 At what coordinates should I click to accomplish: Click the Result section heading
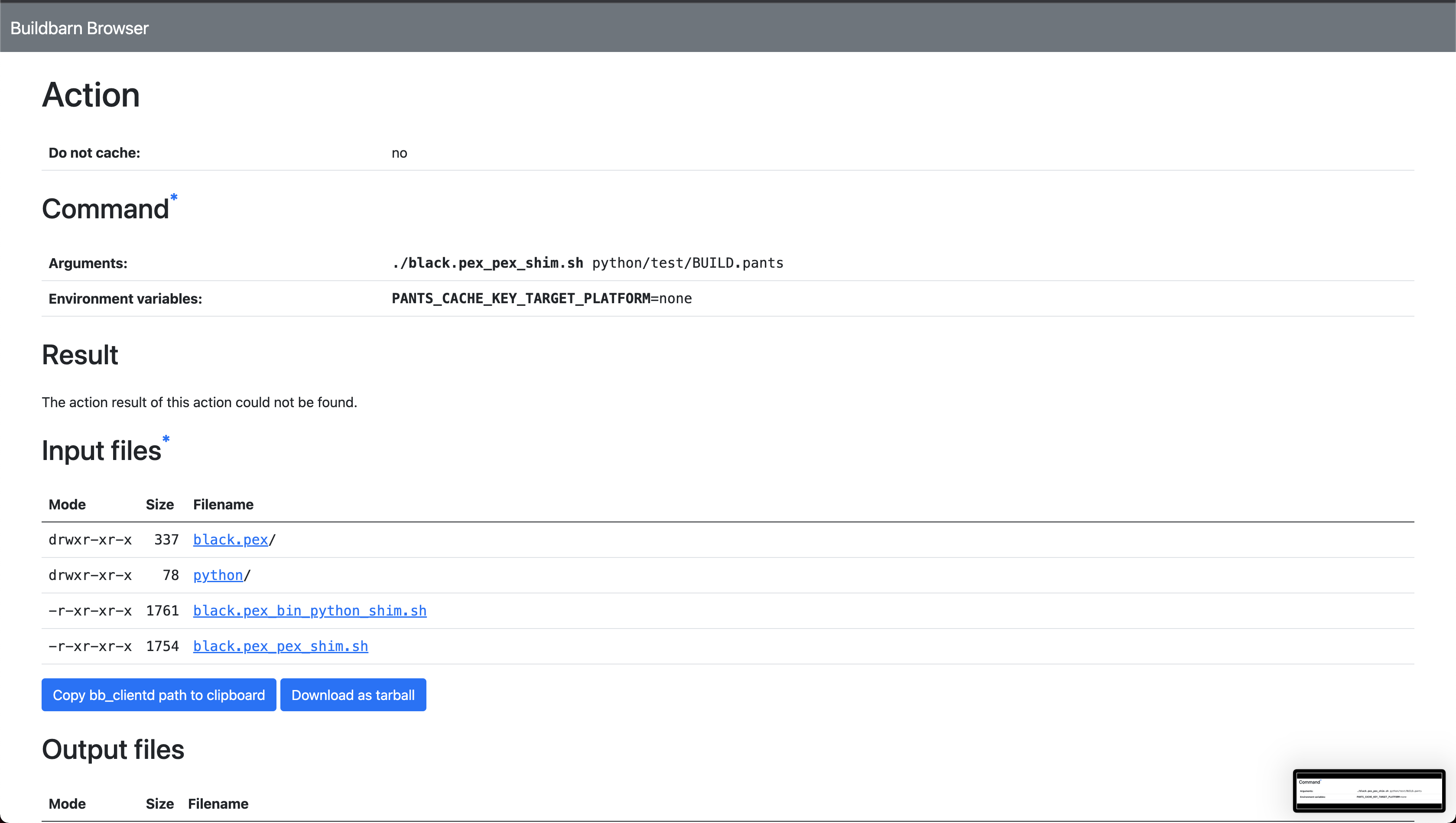pyautogui.click(x=80, y=355)
